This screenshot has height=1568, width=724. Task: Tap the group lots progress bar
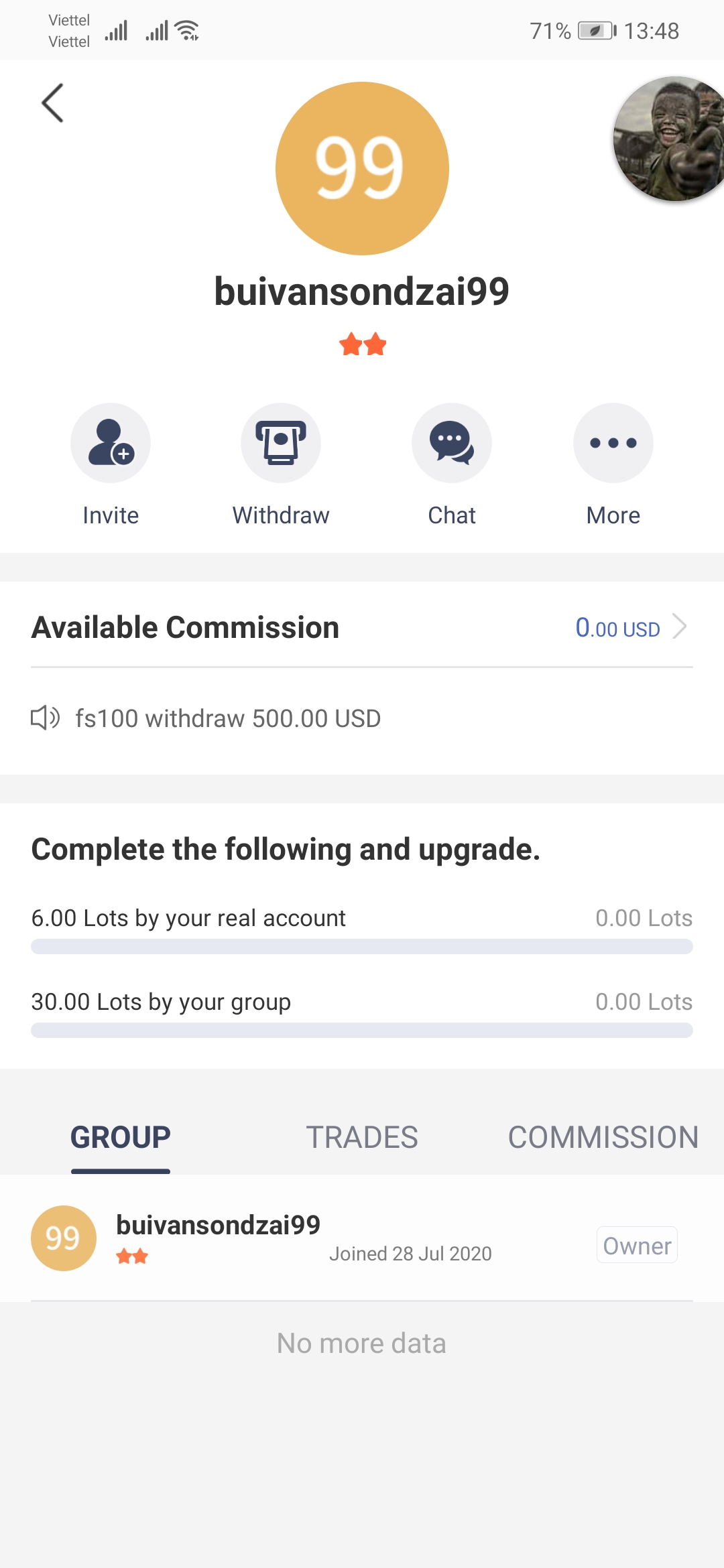(362, 1030)
